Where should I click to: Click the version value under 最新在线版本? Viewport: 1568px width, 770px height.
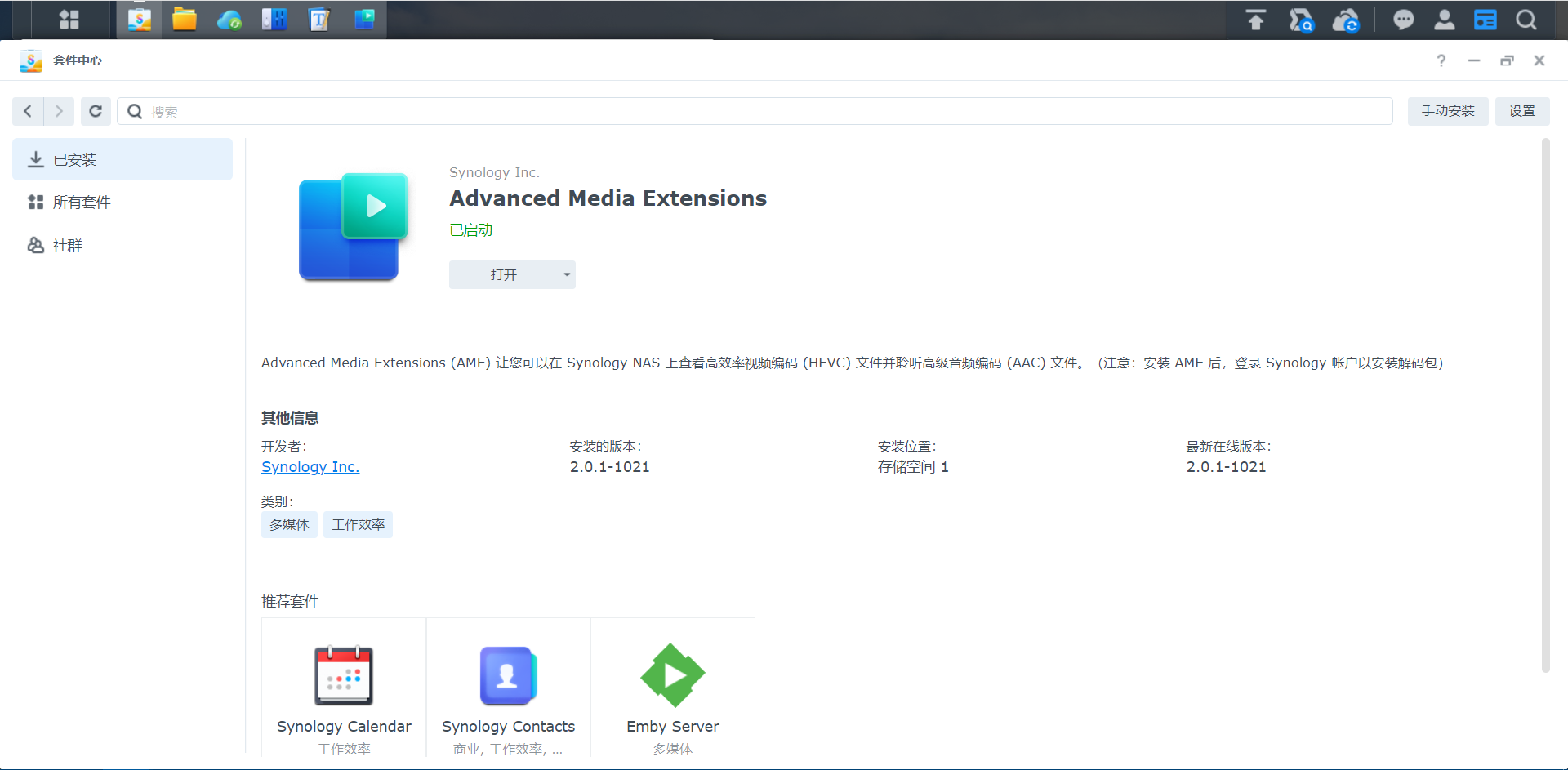[x=1226, y=466]
